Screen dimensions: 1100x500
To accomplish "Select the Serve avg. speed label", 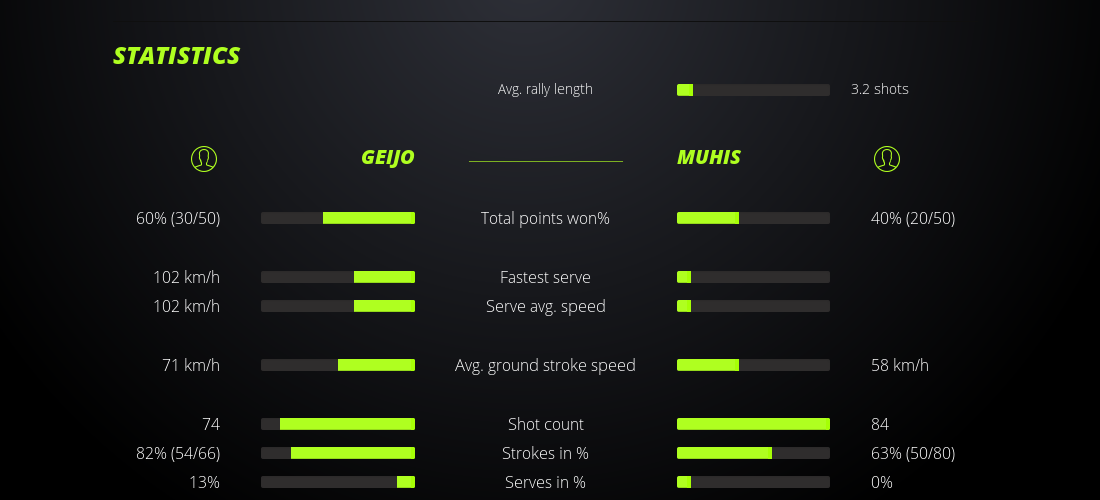I will pyautogui.click(x=545, y=306).
